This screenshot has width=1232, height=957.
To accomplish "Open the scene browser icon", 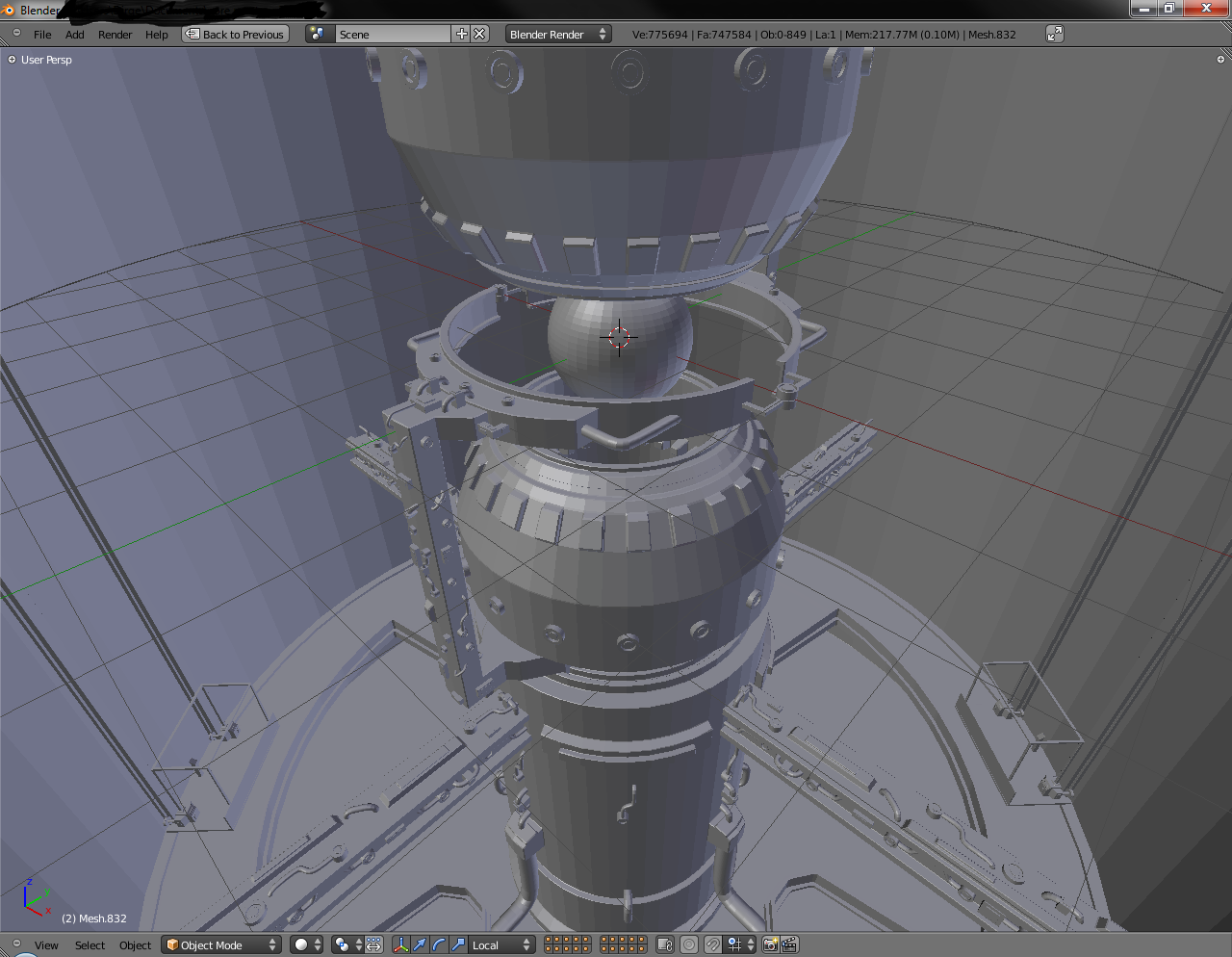I will [x=320, y=34].
